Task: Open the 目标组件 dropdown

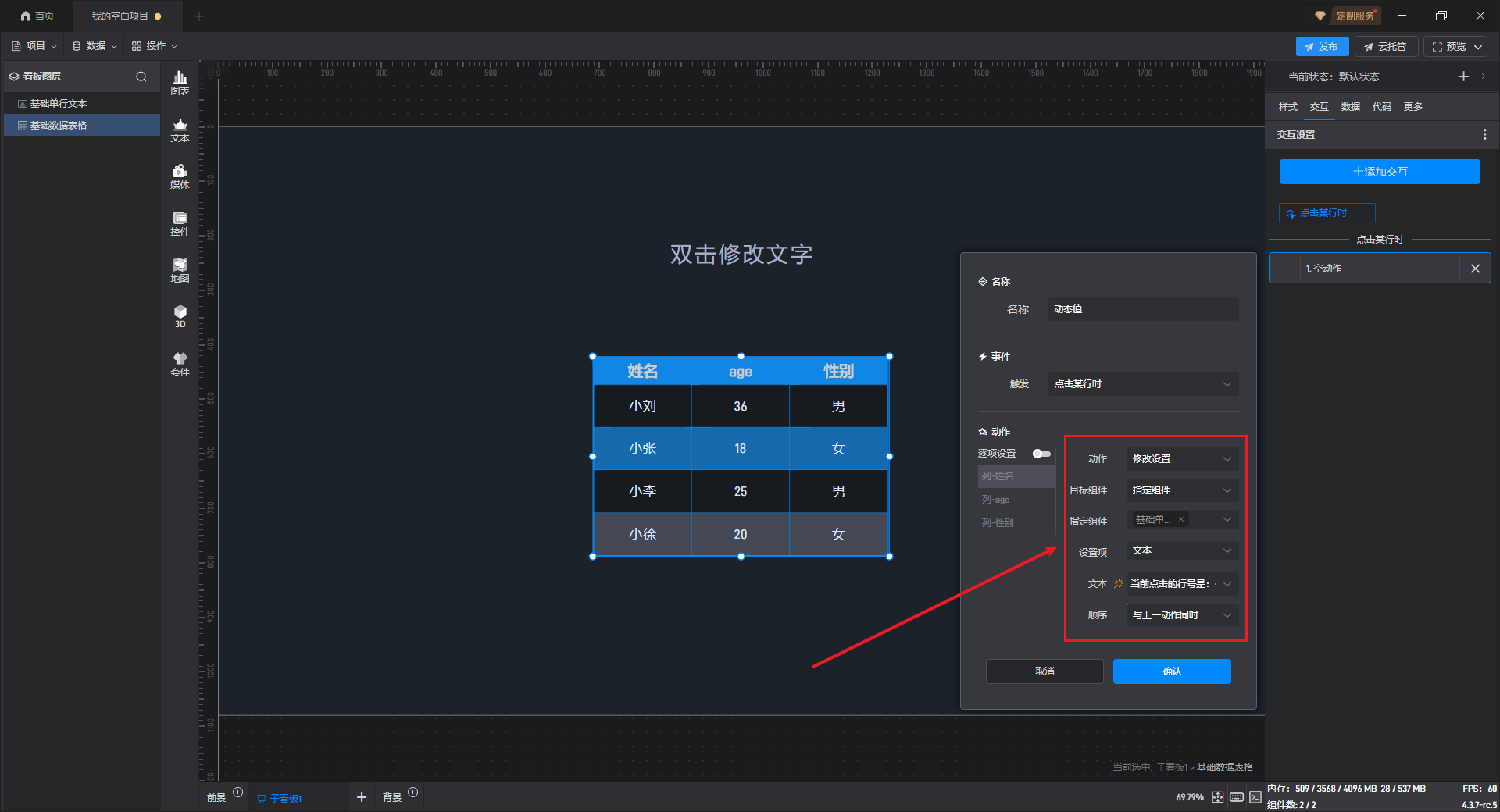Action: (x=1182, y=490)
